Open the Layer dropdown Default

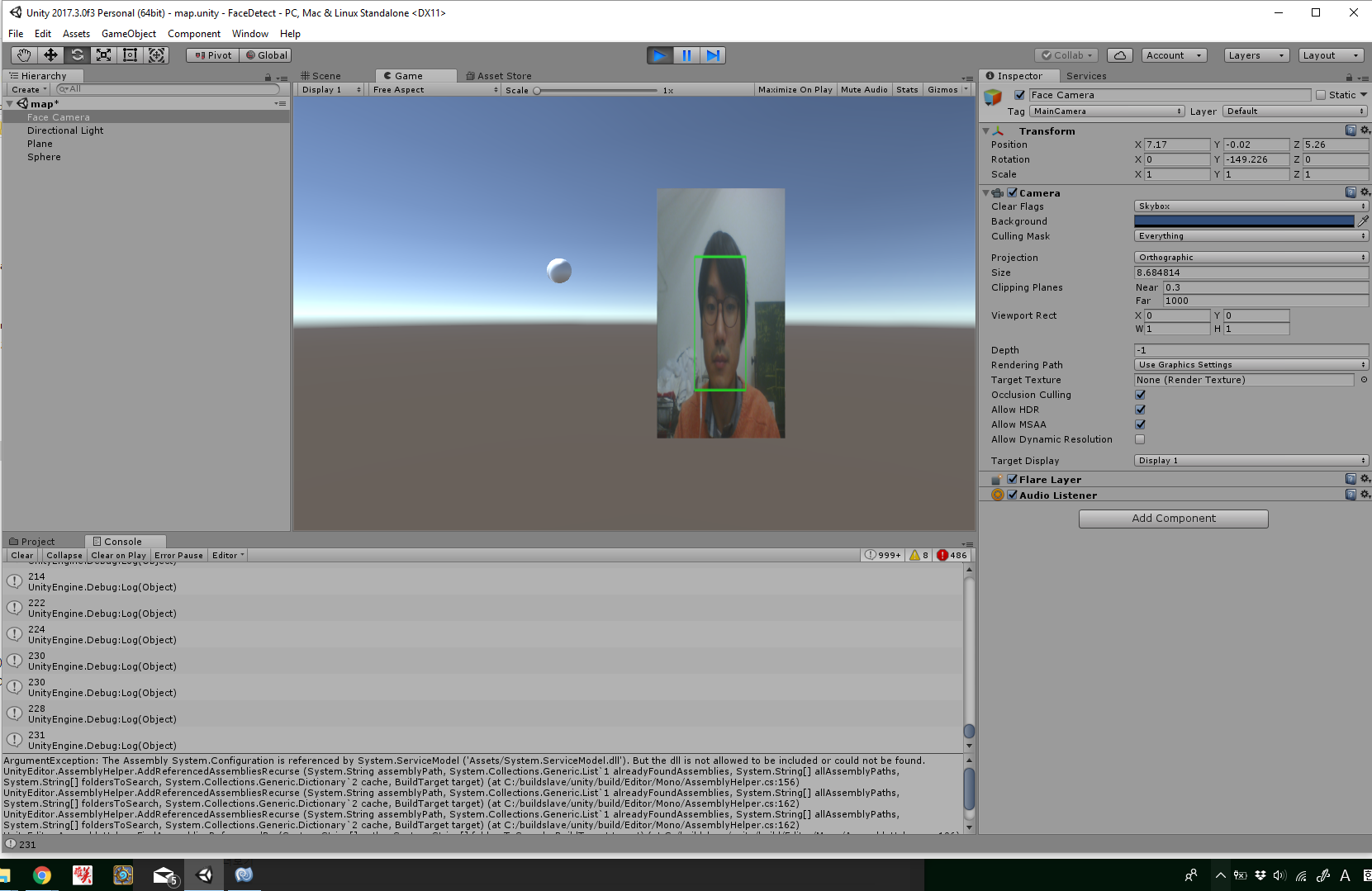tap(1295, 111)
